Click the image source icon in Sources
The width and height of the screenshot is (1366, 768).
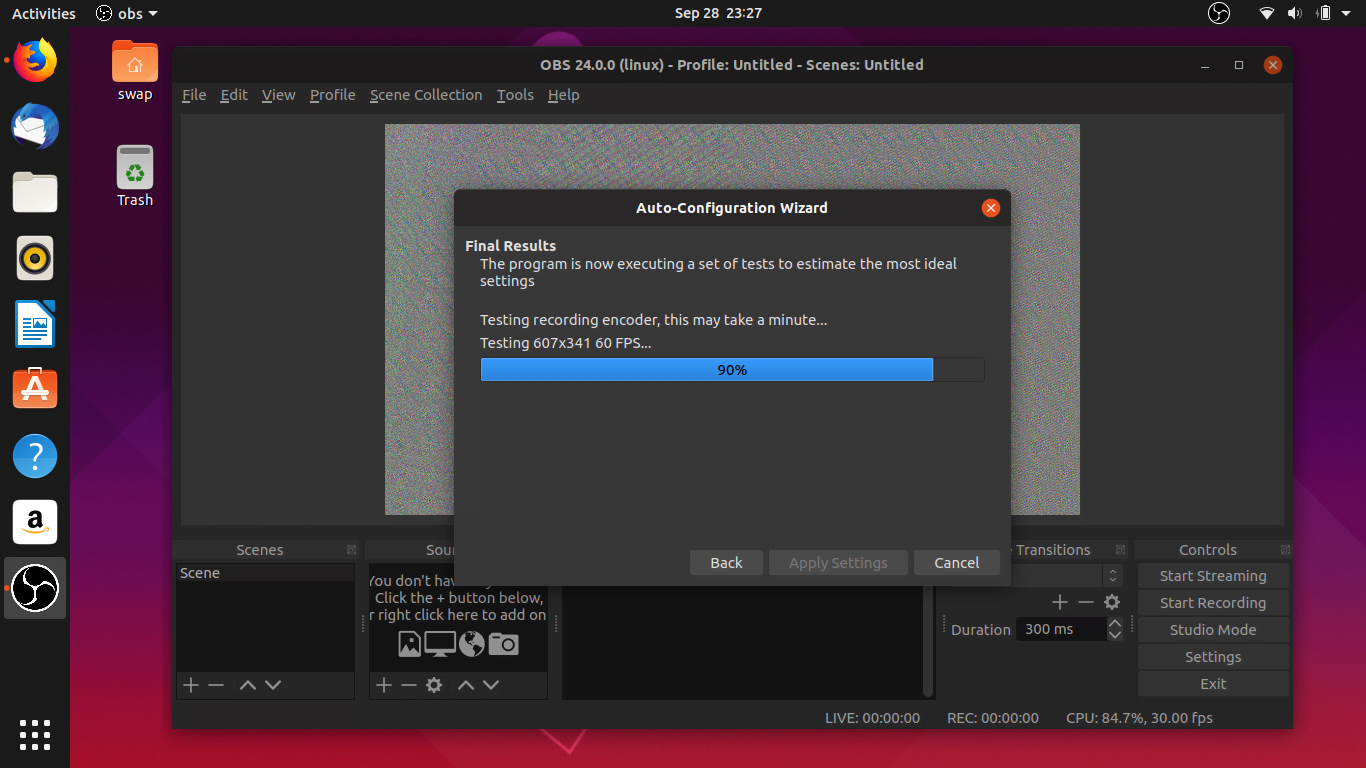tap(409, 644)
